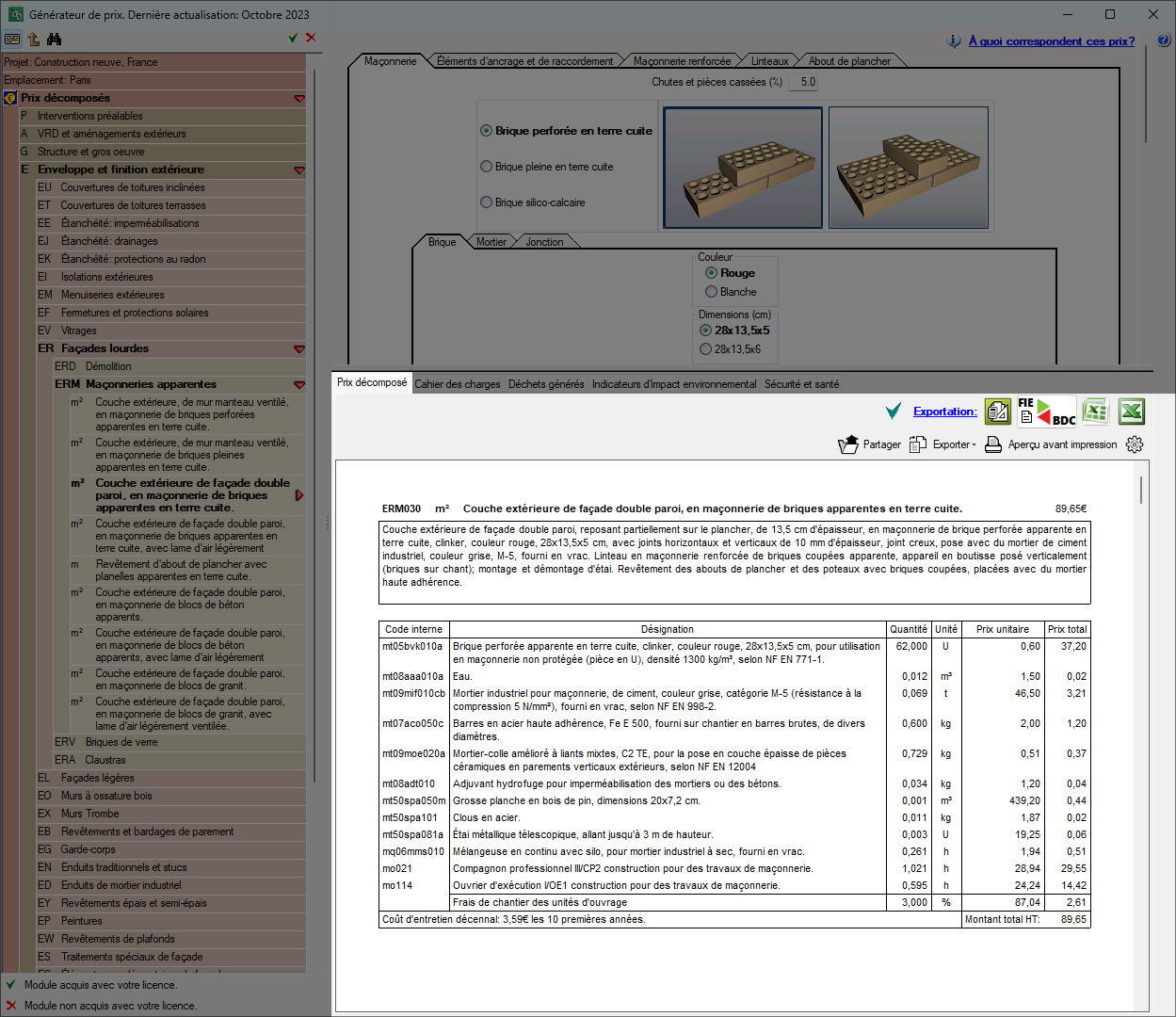Image resolution: width=1176 pixels, height=1017 pixels.
Task: Click the Chutes et pièces cassées field
Action: 805,82
